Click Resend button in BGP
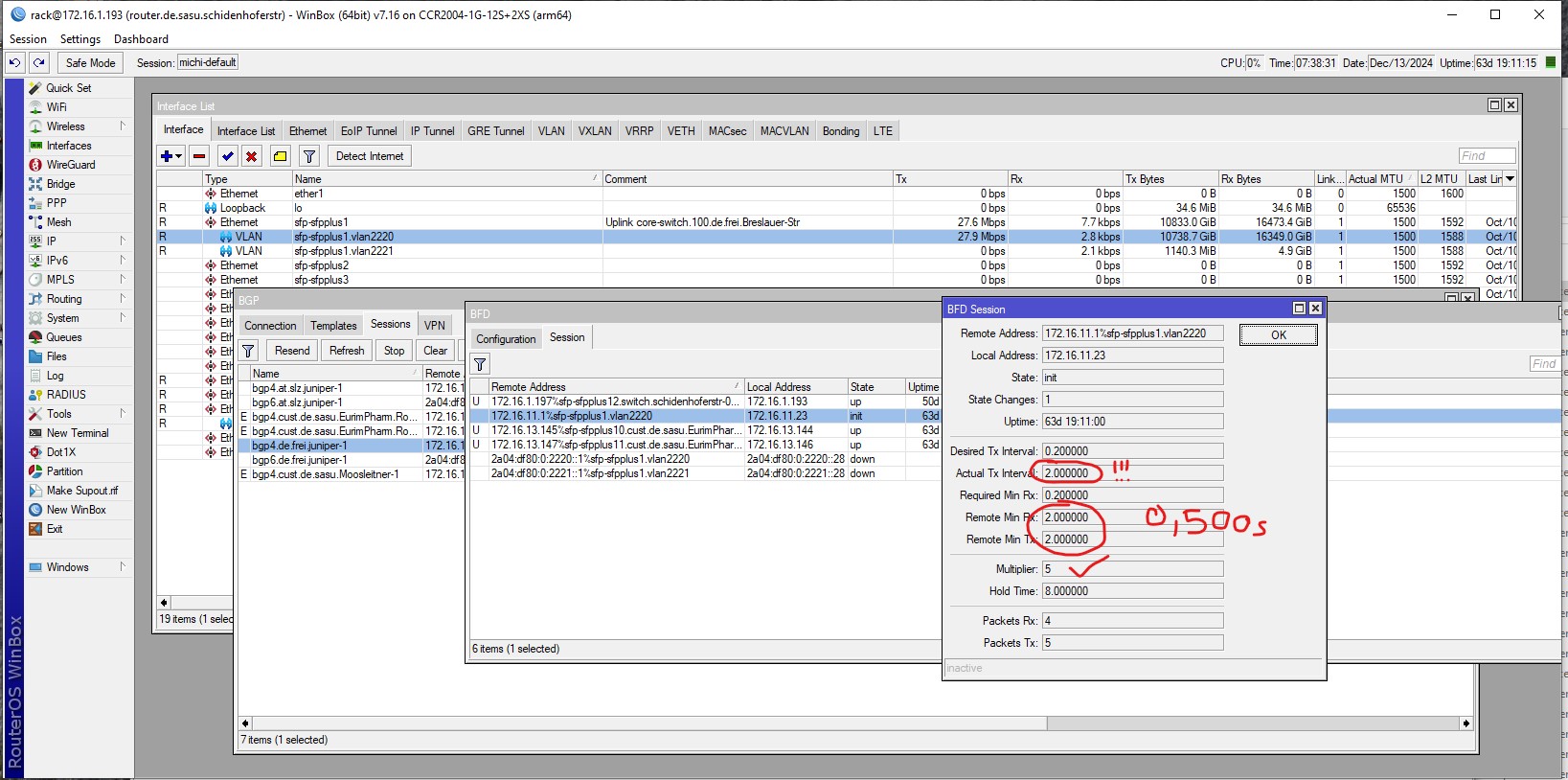1568x780 pixels. [x=292, y=351]
